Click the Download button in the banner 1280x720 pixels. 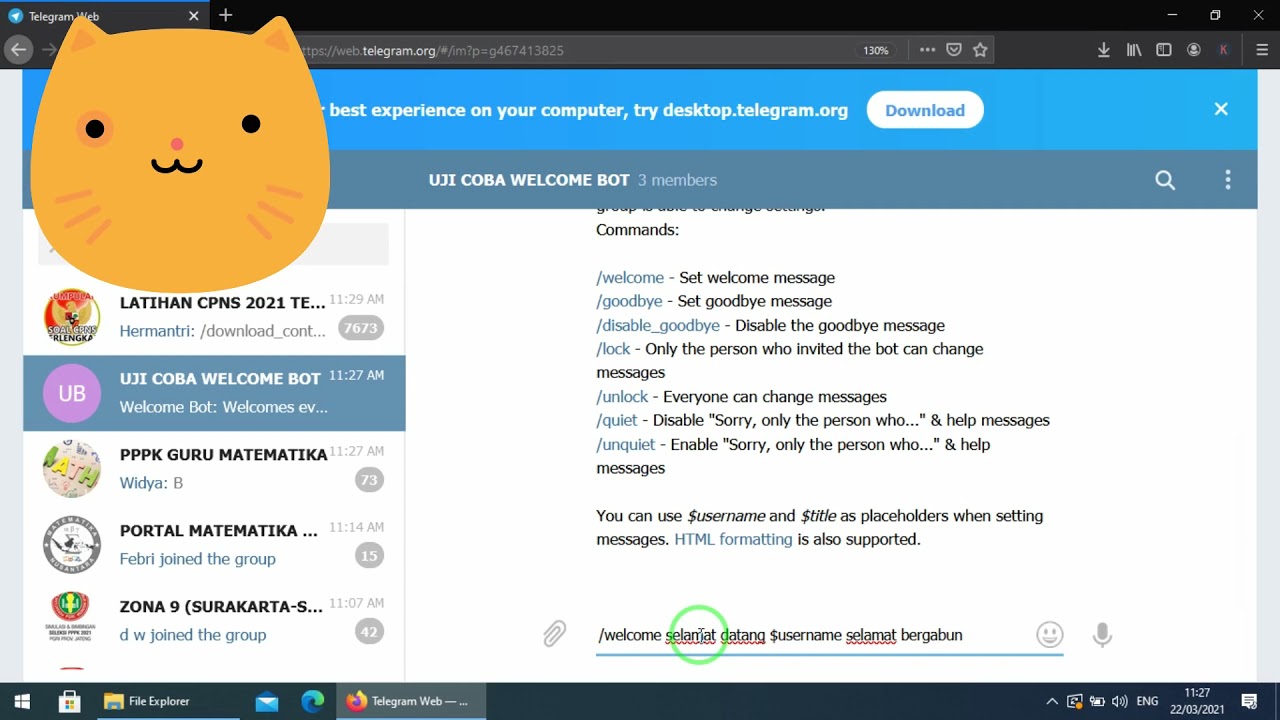point(925,110)
